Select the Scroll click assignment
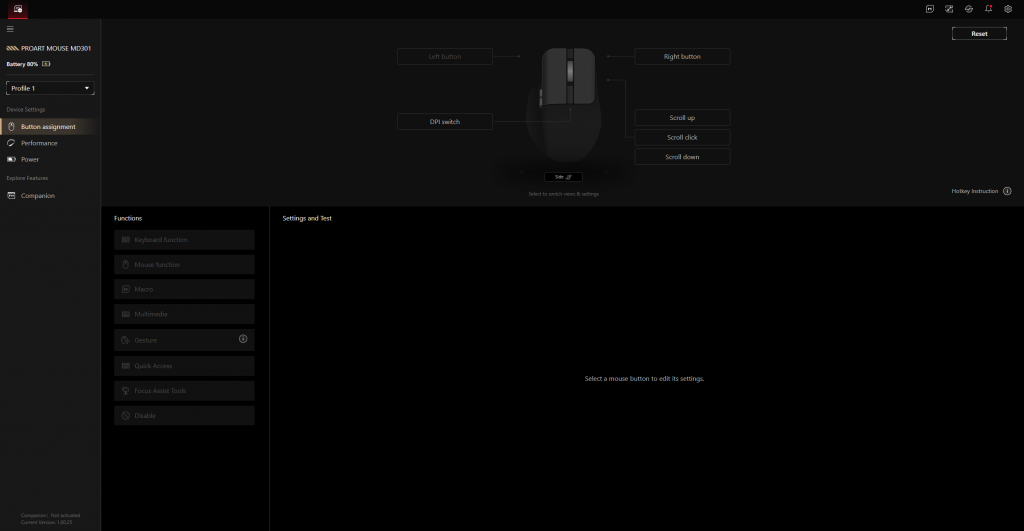The height and width of the screenshot is (531, 1024). point(682,137)
